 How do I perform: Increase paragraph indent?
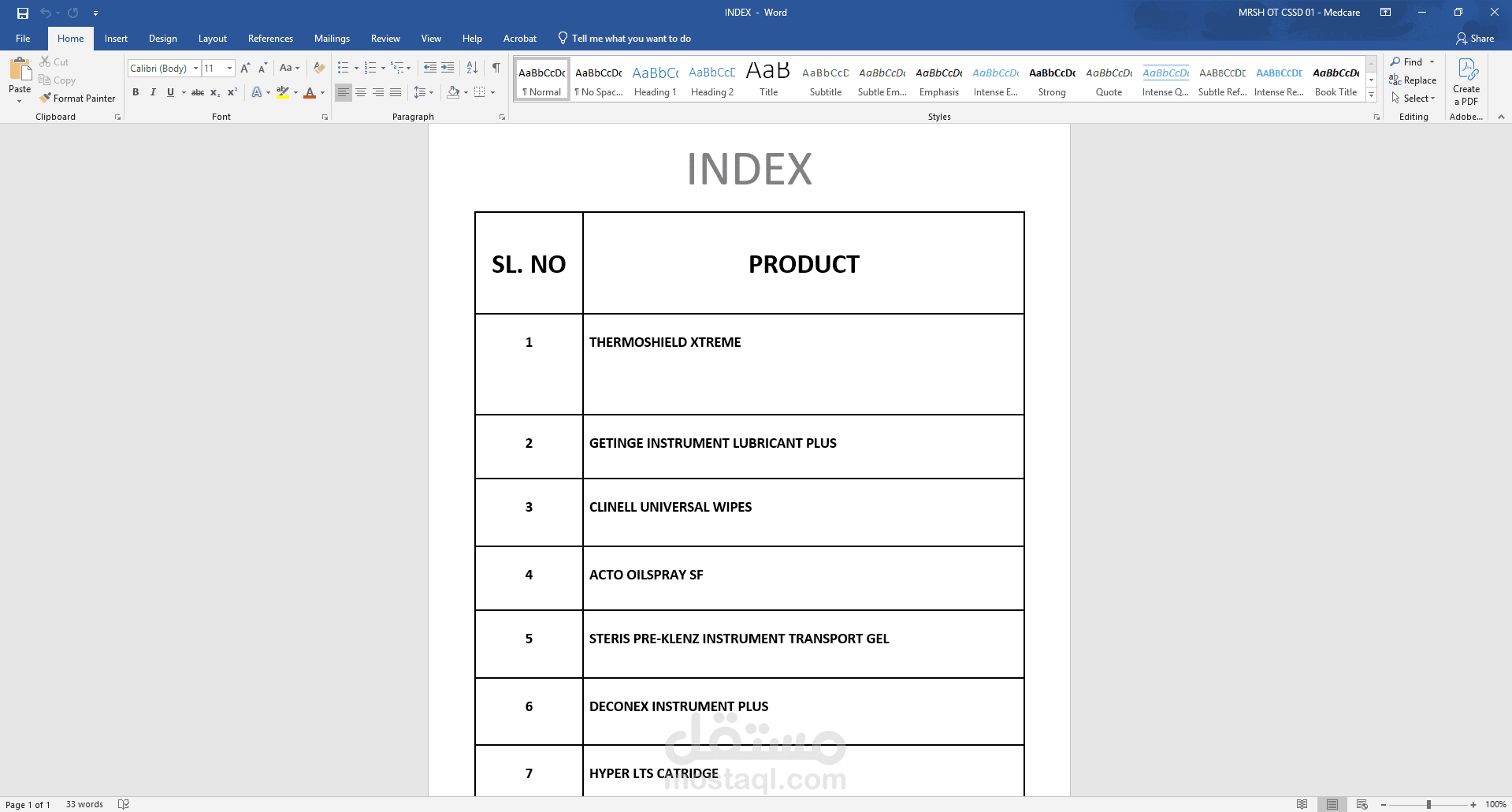coord(448,68)
